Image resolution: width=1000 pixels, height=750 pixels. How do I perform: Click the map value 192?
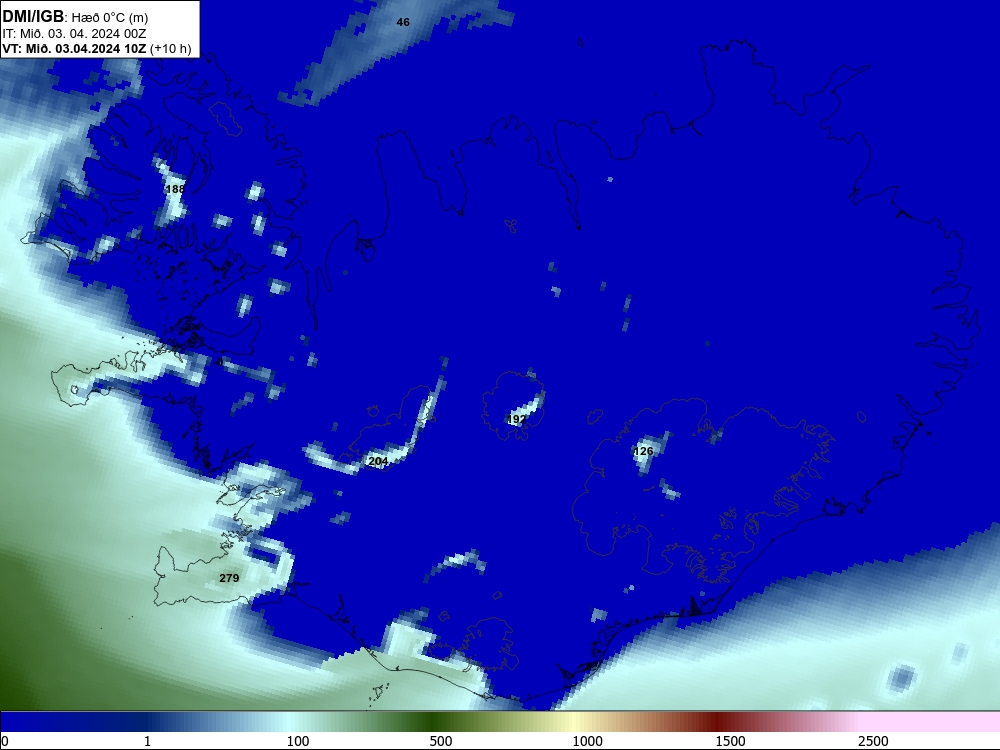pos(517,419)
